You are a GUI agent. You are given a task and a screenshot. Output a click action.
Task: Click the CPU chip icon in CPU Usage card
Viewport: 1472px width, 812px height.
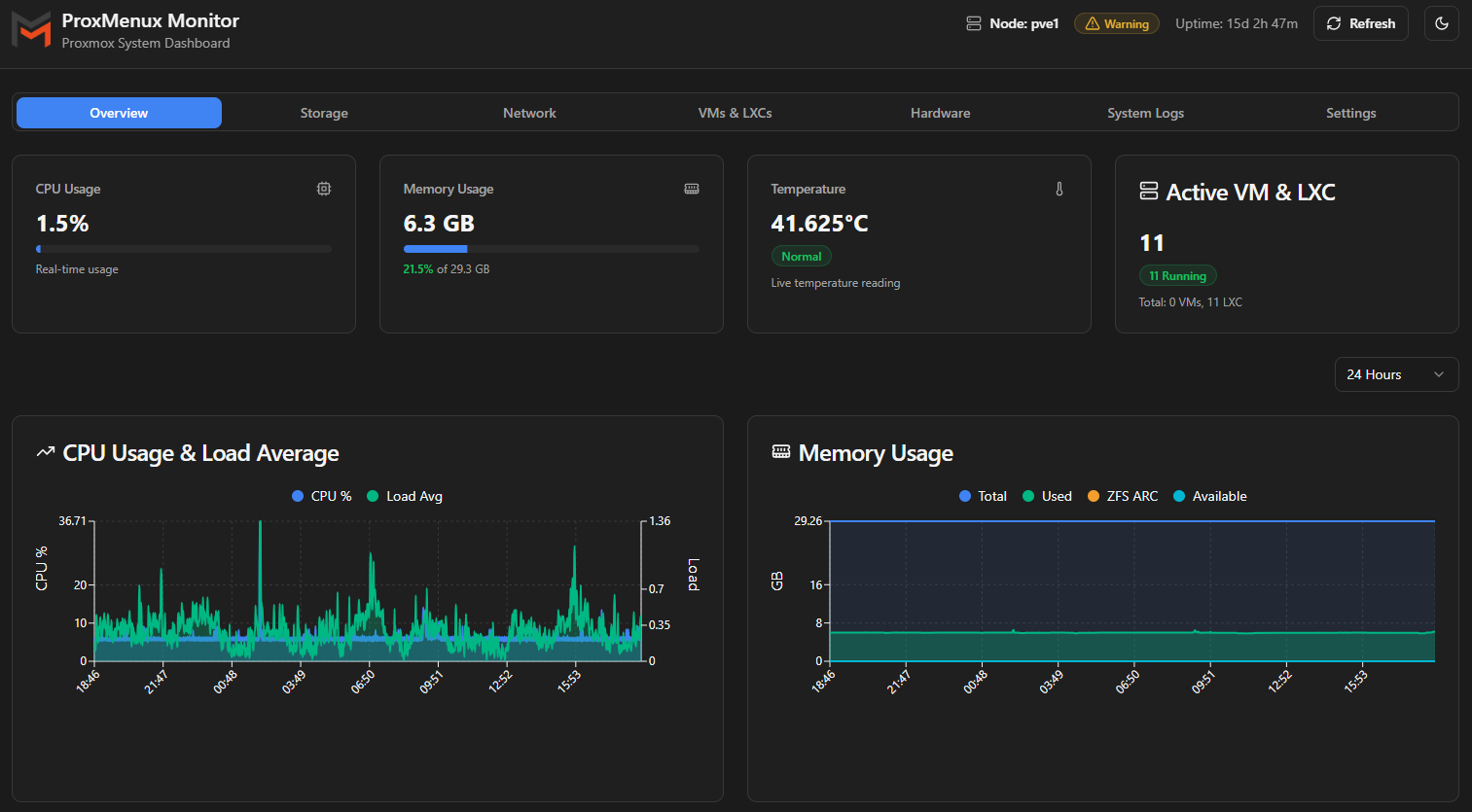[324, 189]
